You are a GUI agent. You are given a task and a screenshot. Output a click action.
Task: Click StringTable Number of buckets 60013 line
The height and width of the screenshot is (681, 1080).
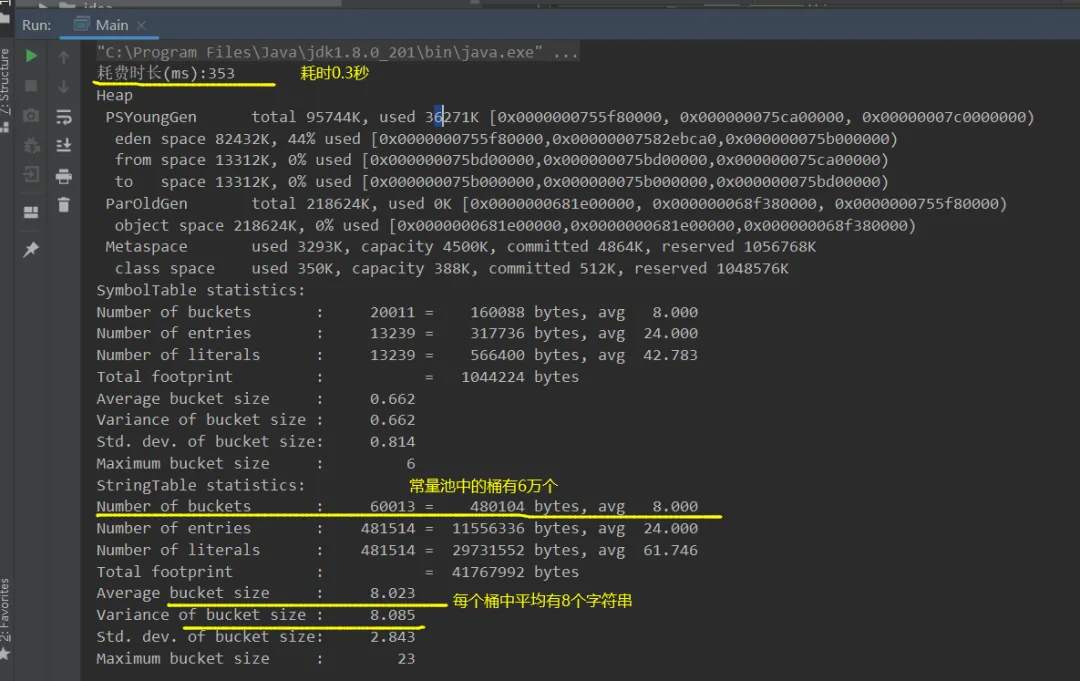point(397,507)
